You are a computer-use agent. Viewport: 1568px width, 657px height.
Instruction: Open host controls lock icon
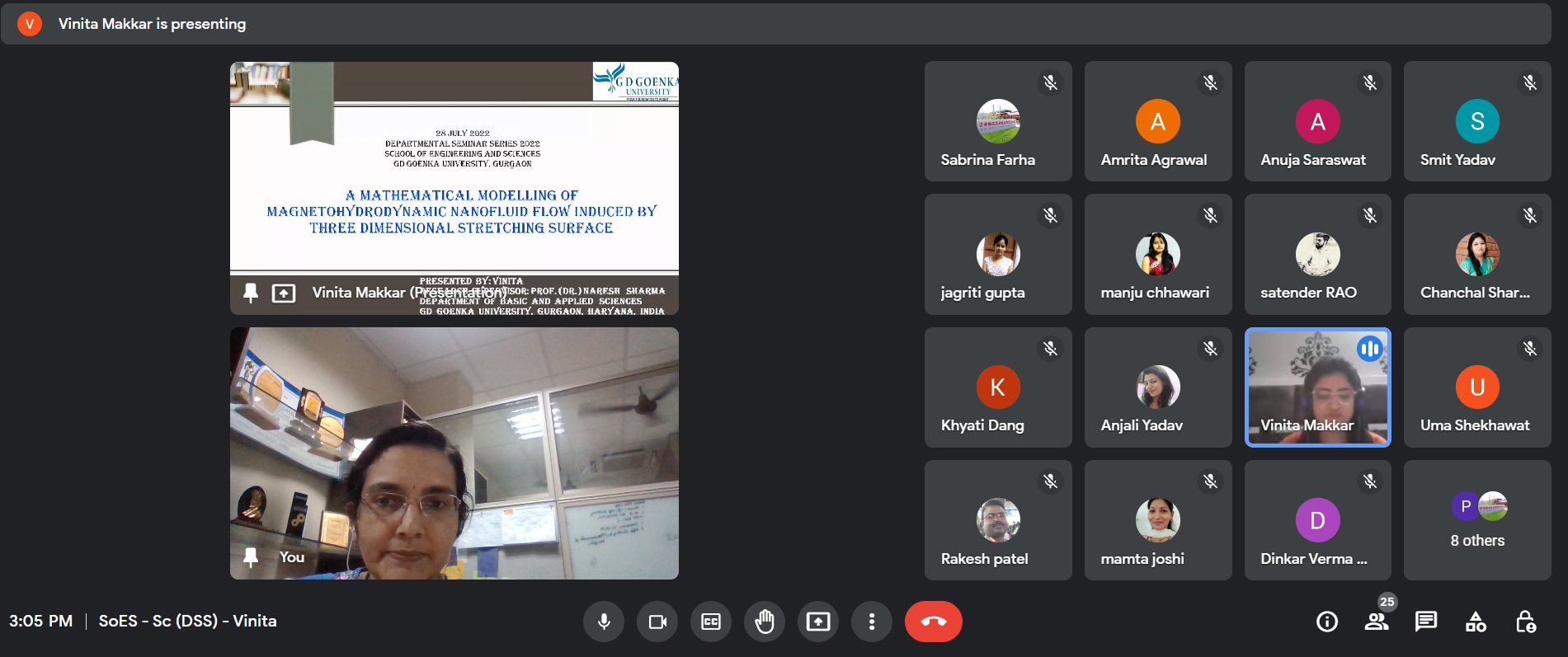click(1525, 622)
